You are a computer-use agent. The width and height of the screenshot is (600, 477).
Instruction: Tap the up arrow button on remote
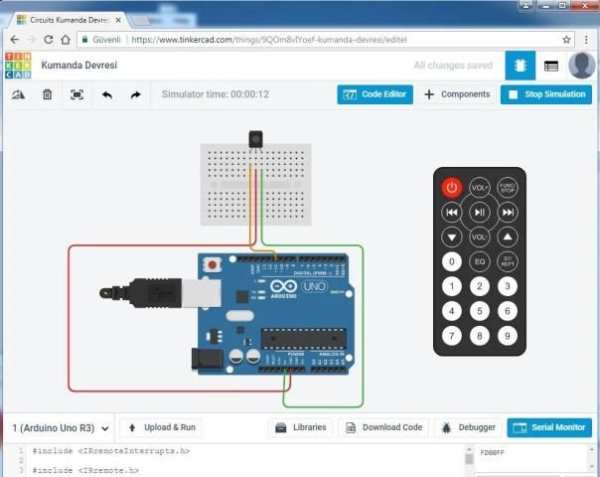[507, 237]
